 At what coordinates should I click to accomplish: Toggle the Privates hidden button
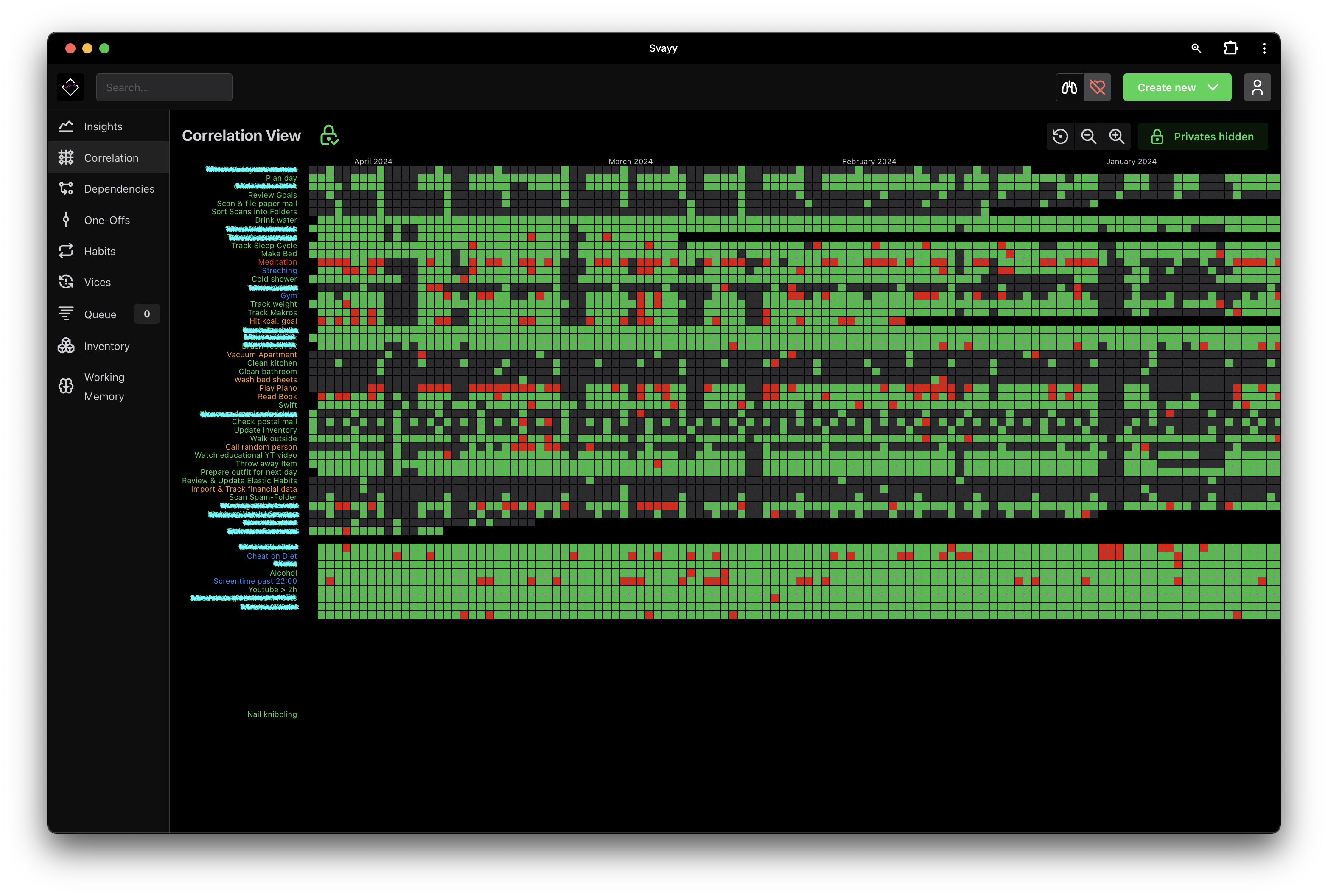tap(1203, 137)
